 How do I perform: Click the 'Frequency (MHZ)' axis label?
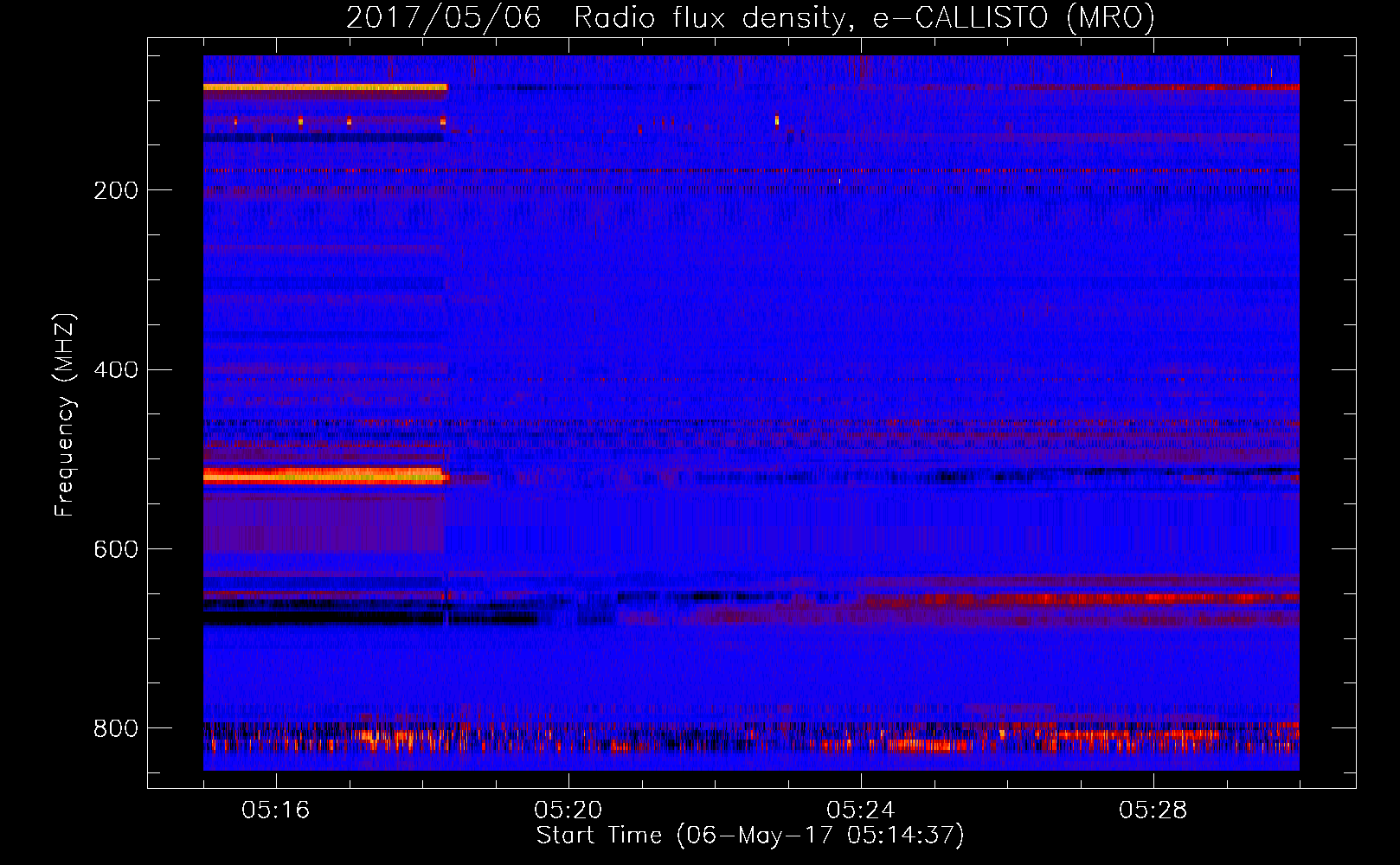point(64,415)
